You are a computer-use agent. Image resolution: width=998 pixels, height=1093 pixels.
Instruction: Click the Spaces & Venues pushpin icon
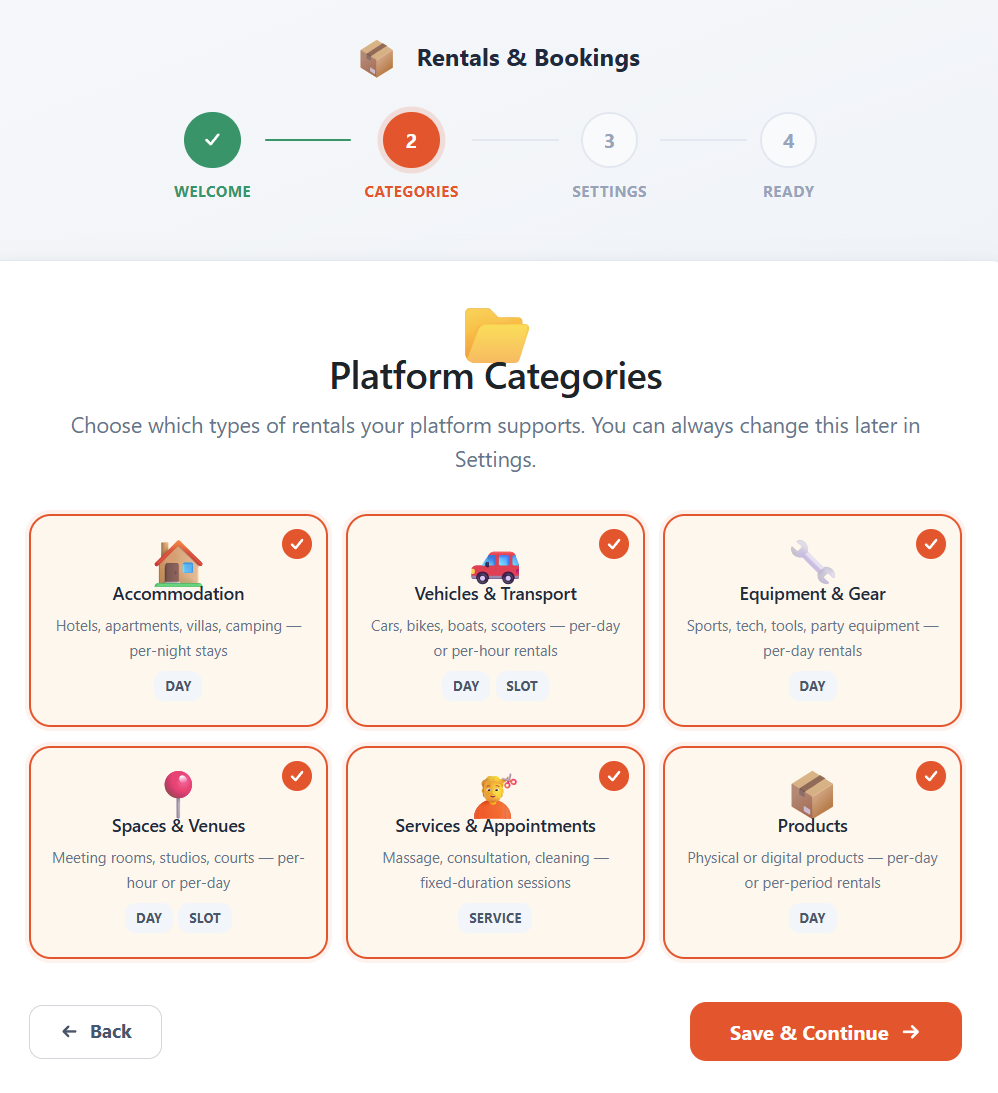(178, 792)
